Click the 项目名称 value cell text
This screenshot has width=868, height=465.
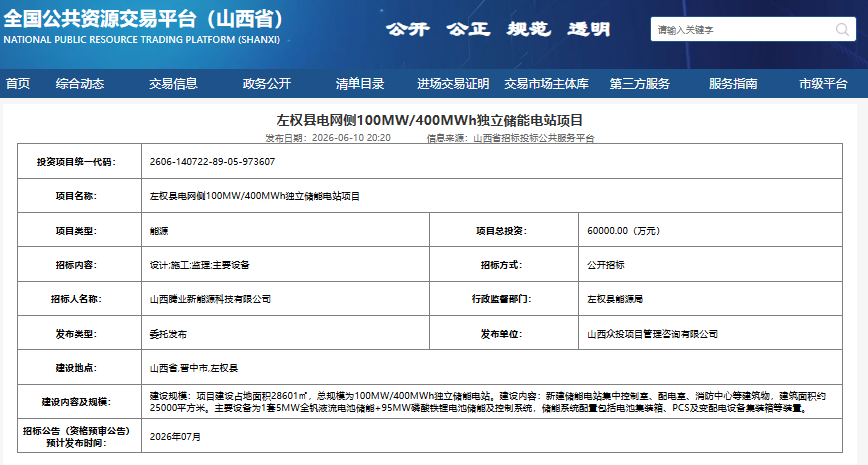click(x=255, y=196)
